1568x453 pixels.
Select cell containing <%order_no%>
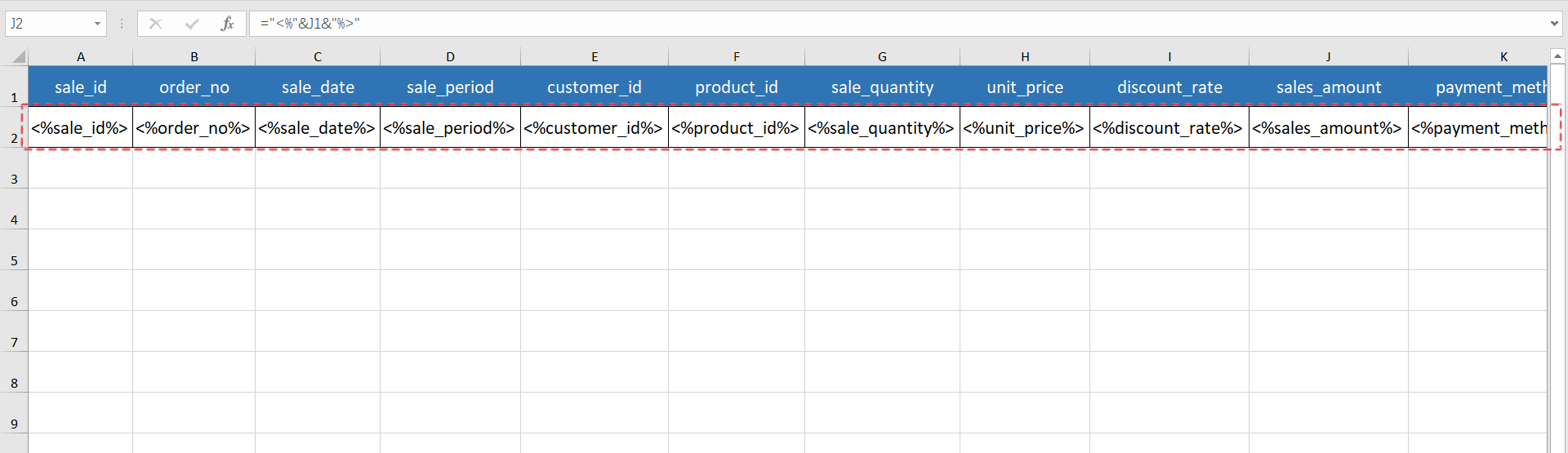point(194,127)
